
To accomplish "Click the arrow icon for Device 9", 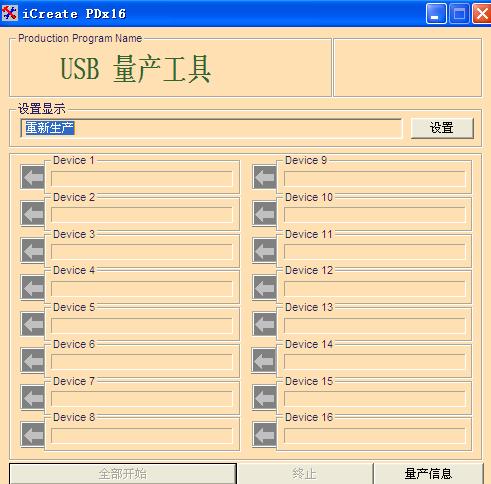I will (x=265, y=177).
